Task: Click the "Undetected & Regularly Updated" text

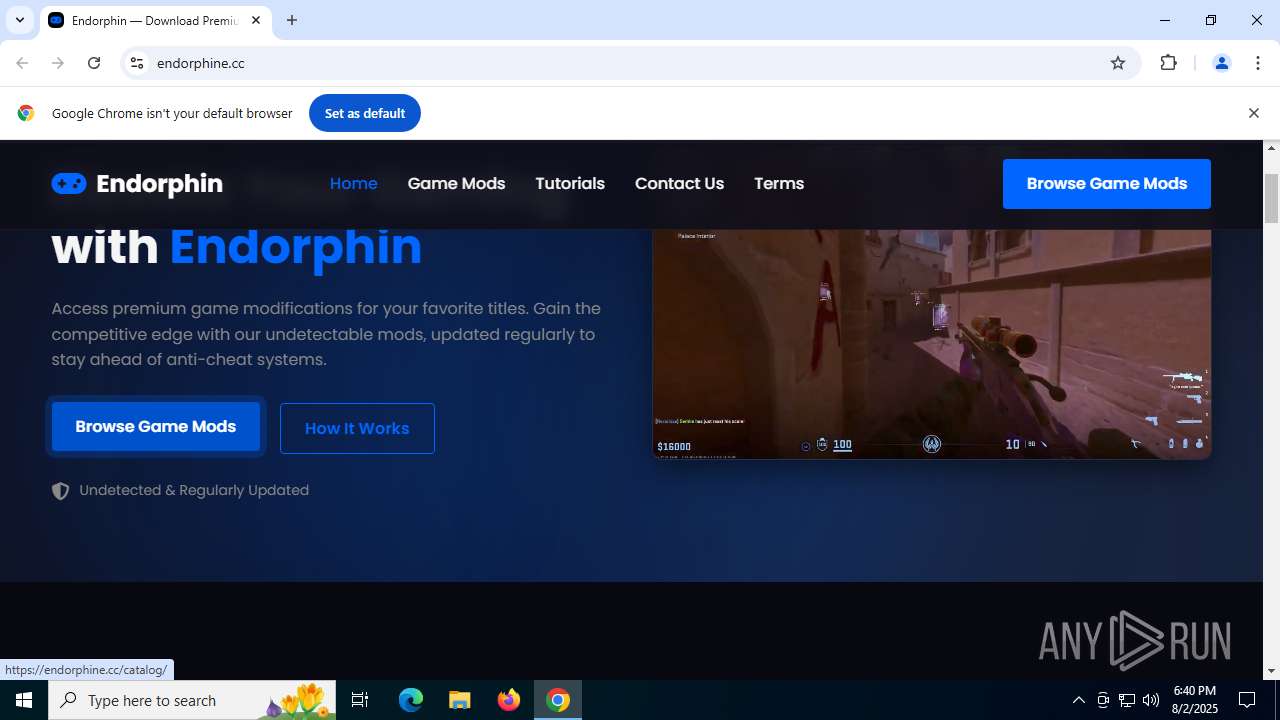Action: [x=194, y=491]
